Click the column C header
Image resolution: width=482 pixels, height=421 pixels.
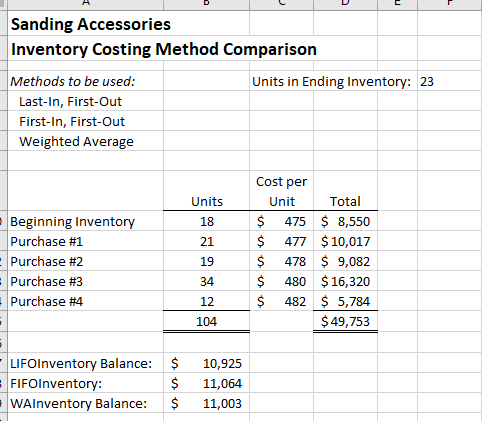[281, 4]
